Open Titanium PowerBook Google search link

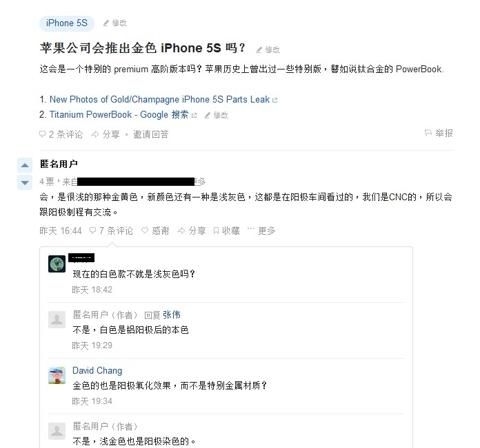pos(119,115)
